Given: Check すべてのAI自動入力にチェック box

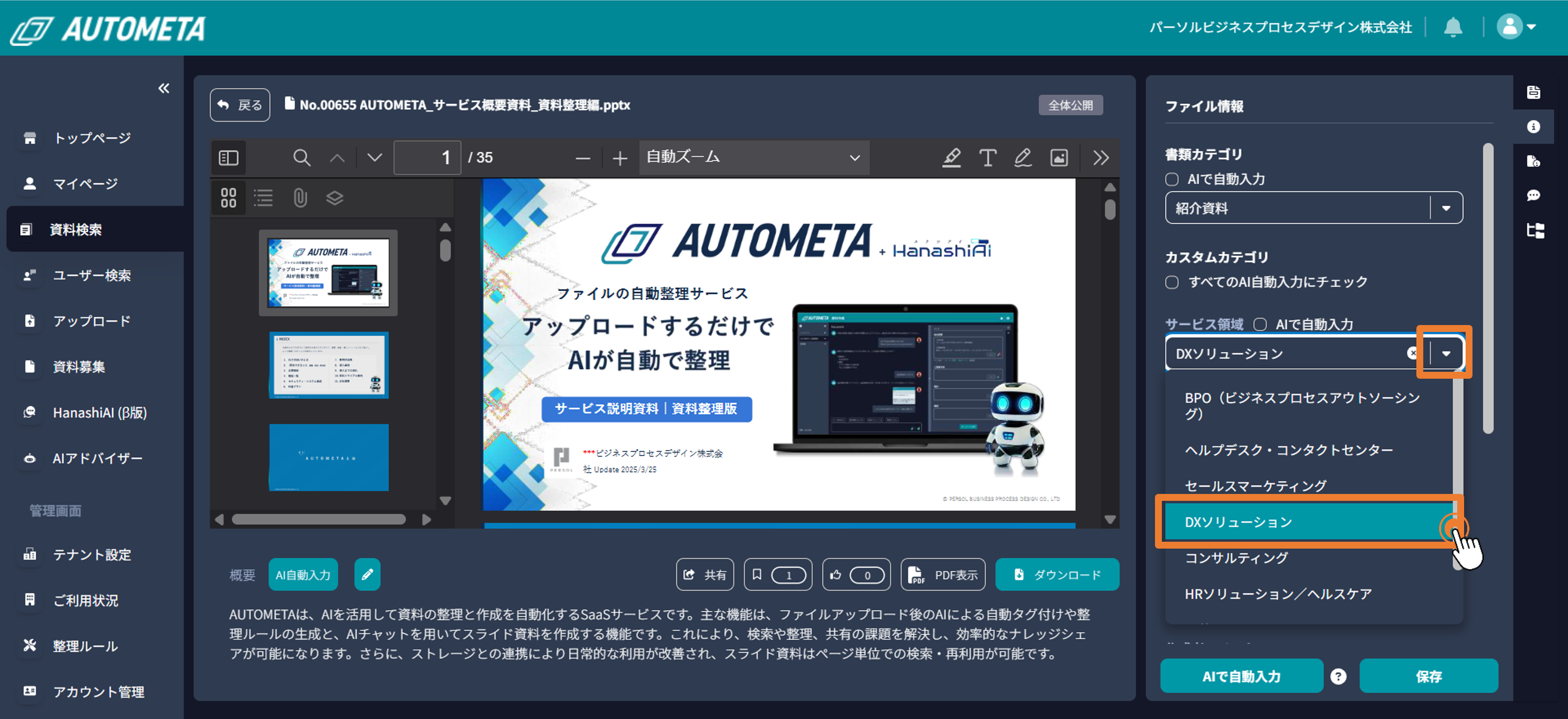Looking at the screenshot, I should (x=1172, y=283).
